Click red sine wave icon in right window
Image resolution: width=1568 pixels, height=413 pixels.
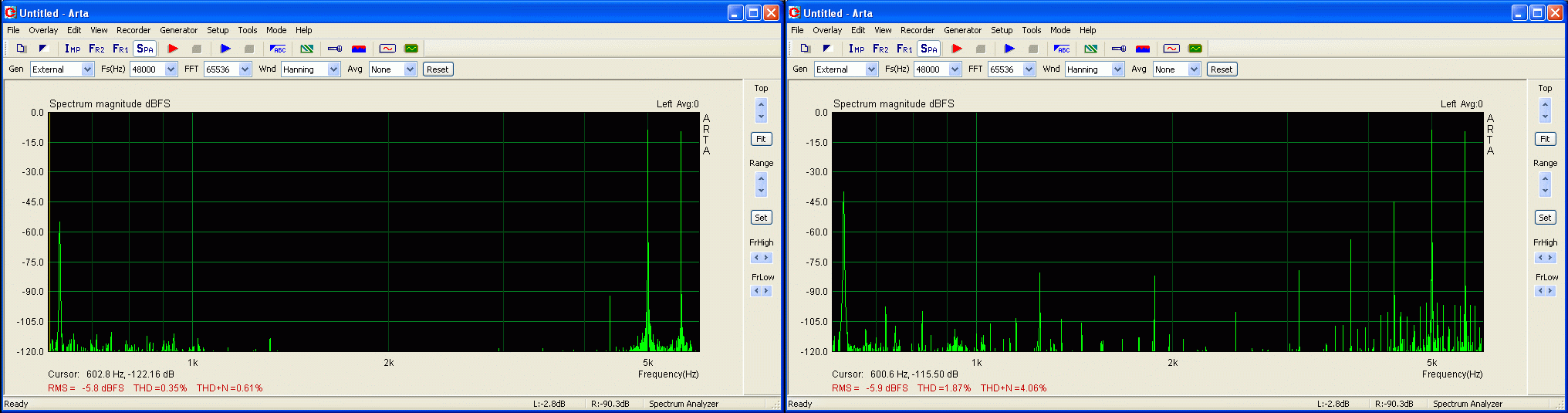click(1172, 49)
